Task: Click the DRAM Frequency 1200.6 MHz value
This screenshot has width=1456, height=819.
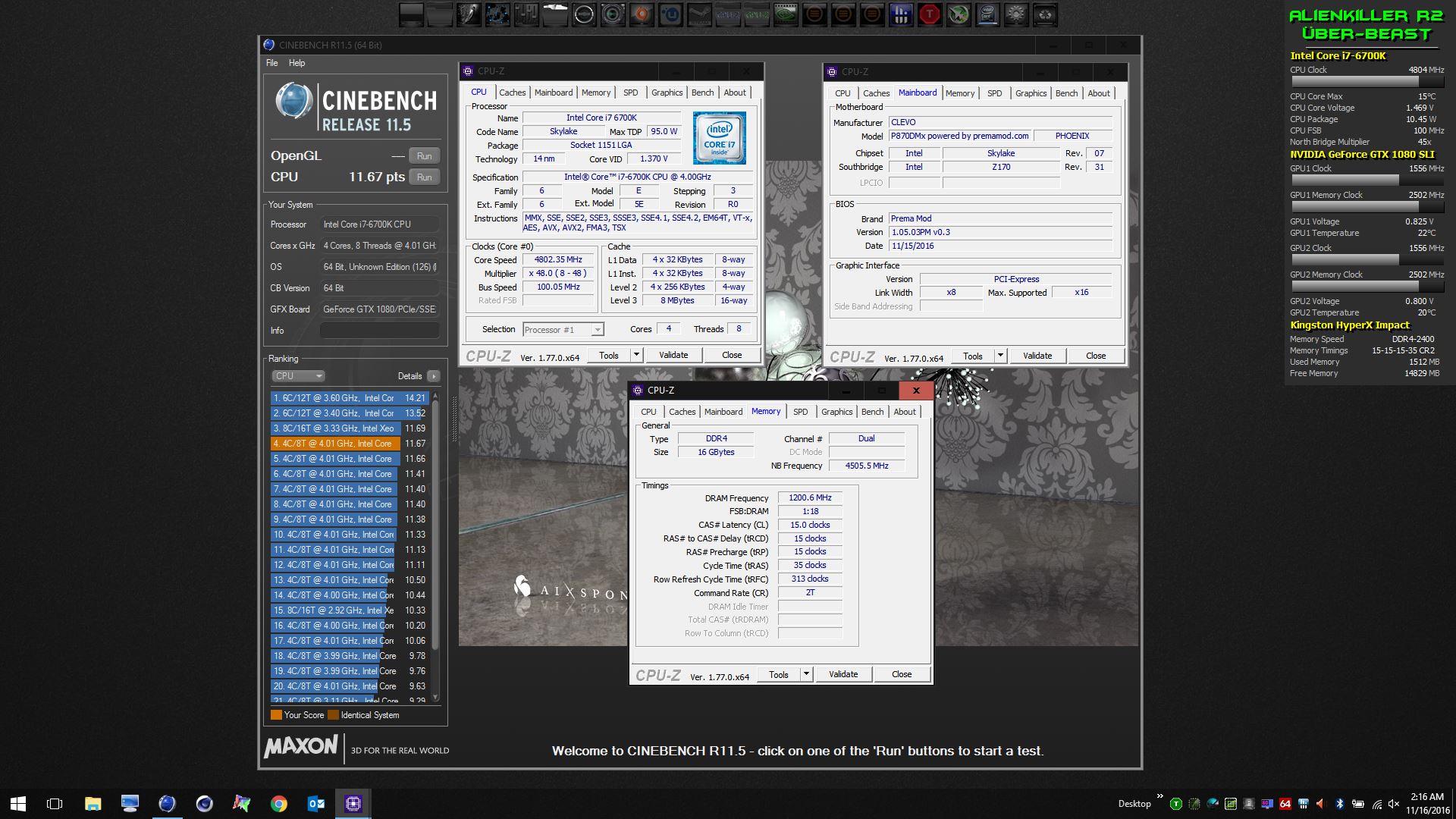Action: click(x=810, y=497)
